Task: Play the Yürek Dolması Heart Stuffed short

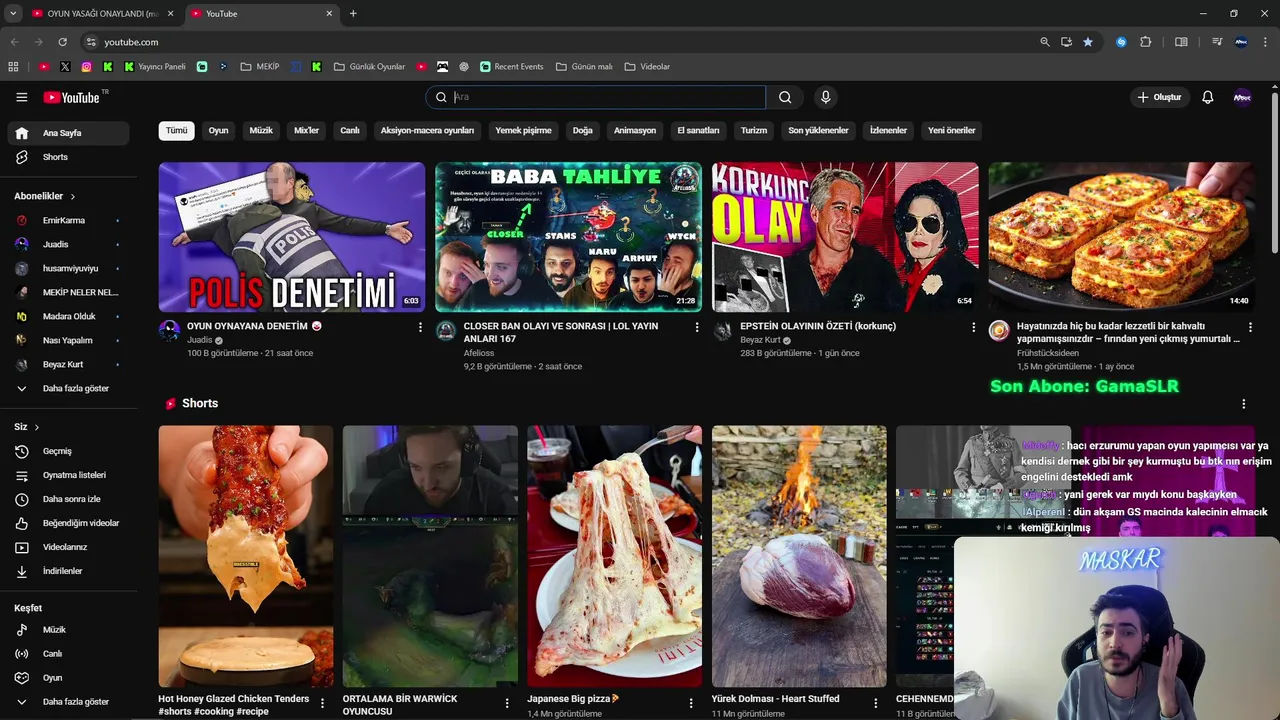Action: (x=799, y=556)
